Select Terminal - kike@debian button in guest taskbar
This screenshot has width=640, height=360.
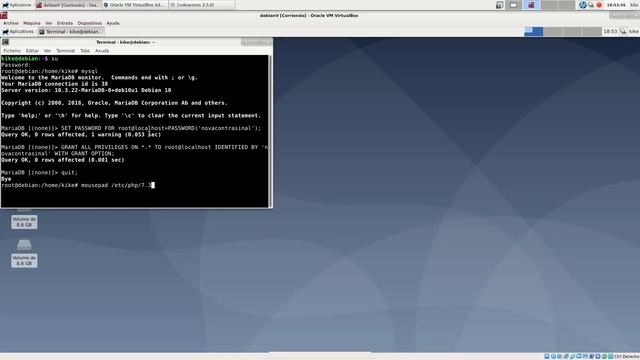click(71, 31)
